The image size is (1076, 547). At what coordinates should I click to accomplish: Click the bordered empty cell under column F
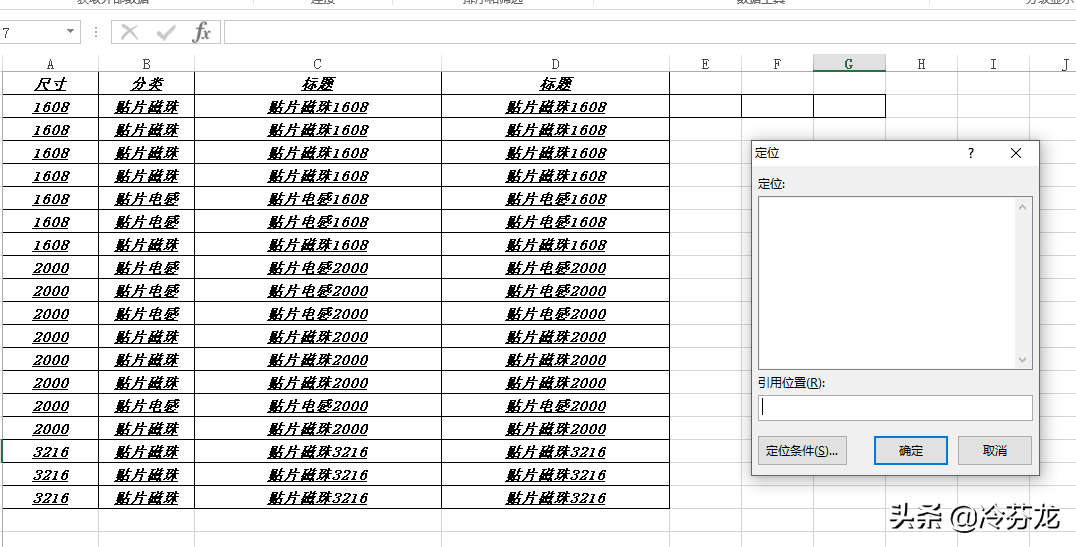point(777,106)
